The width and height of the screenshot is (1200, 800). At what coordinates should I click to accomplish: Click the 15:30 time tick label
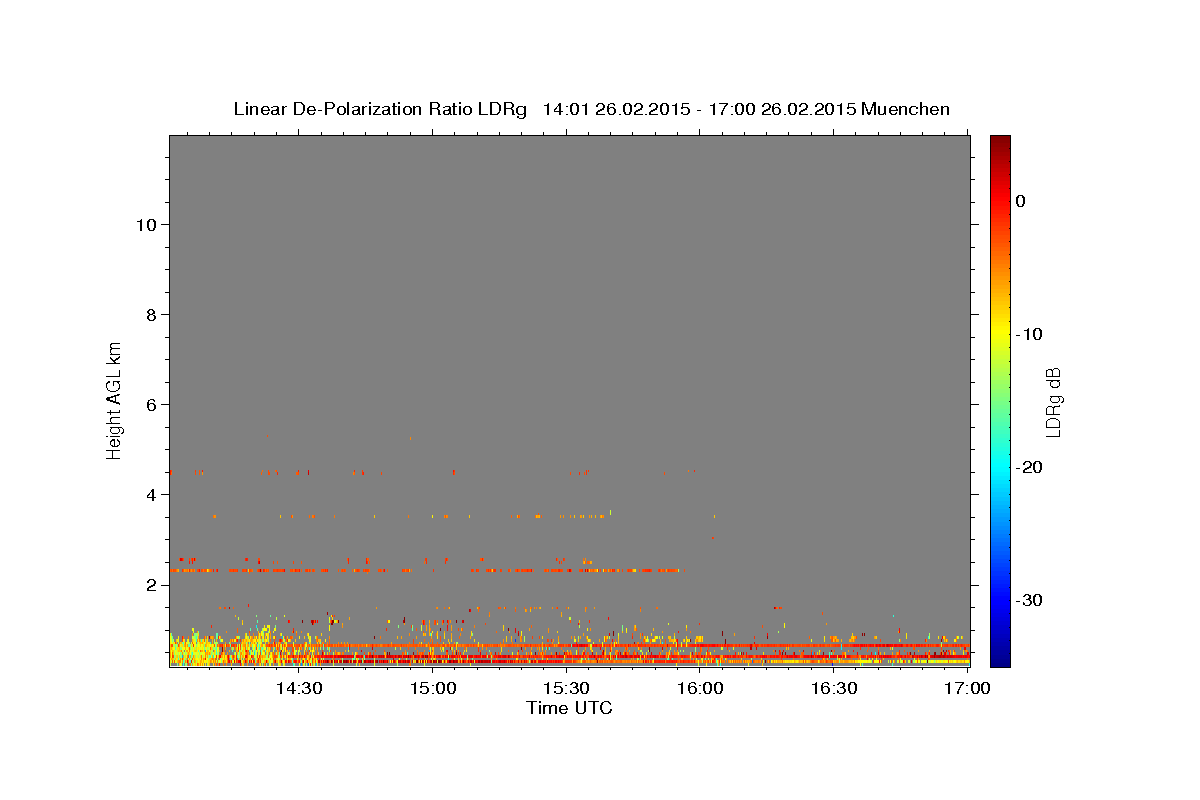click(x=566, y=689)
